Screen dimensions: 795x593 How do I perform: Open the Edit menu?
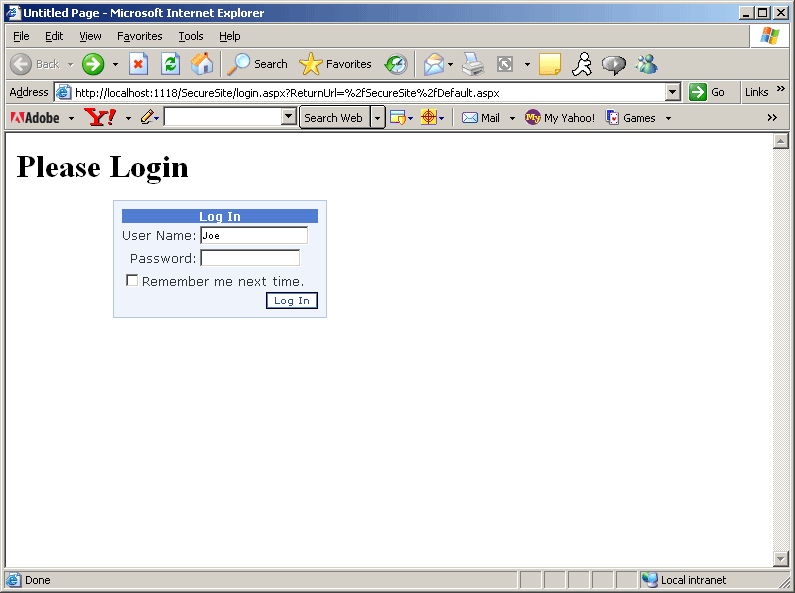54,36
